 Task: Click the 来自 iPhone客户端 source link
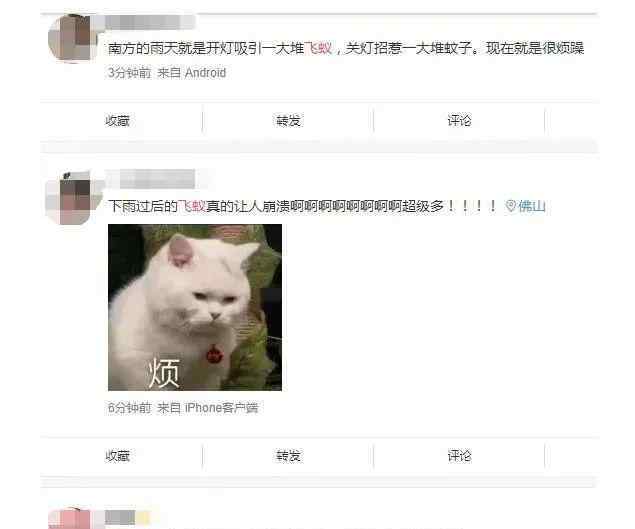[207, 408]
